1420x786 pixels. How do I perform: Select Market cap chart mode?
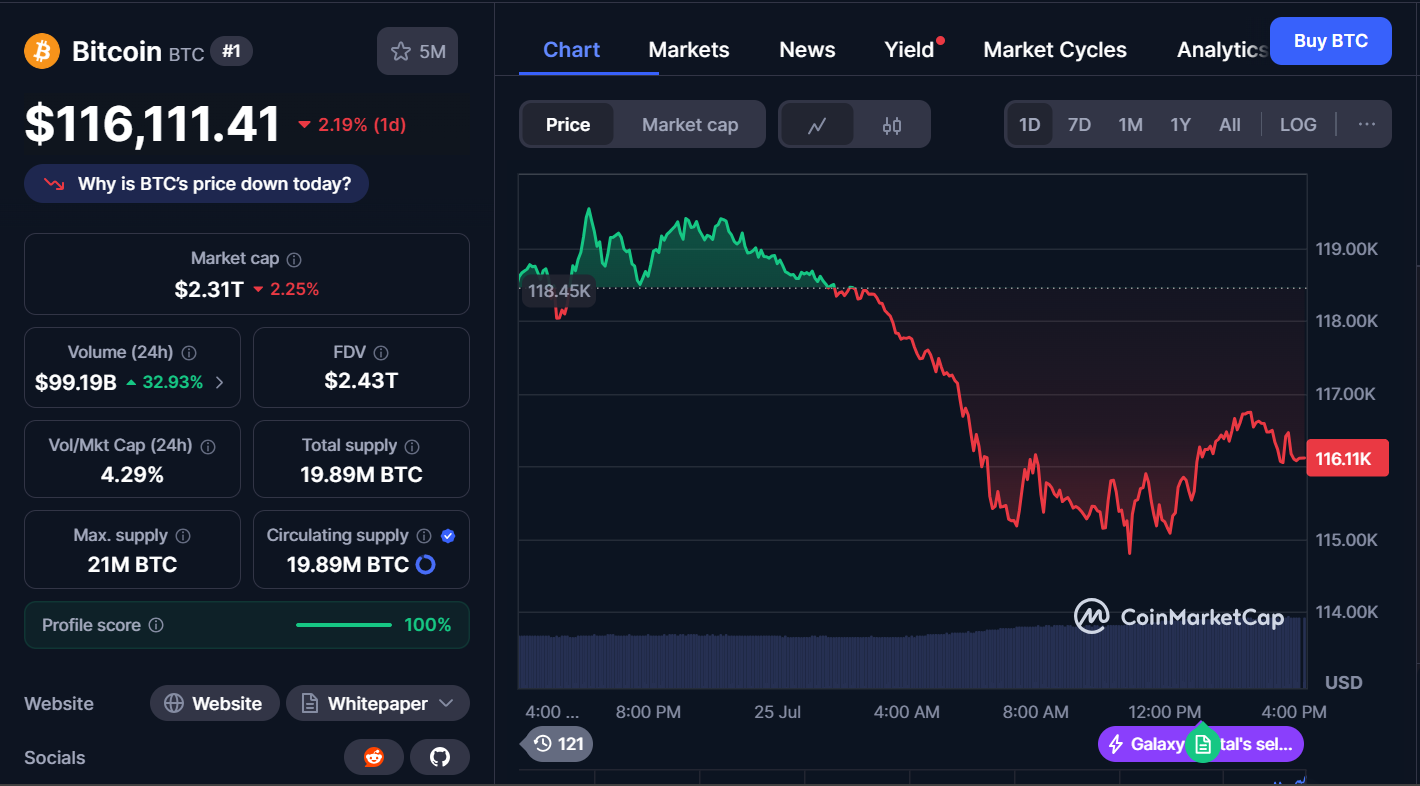pyautogui.click(x=690, y=125)
